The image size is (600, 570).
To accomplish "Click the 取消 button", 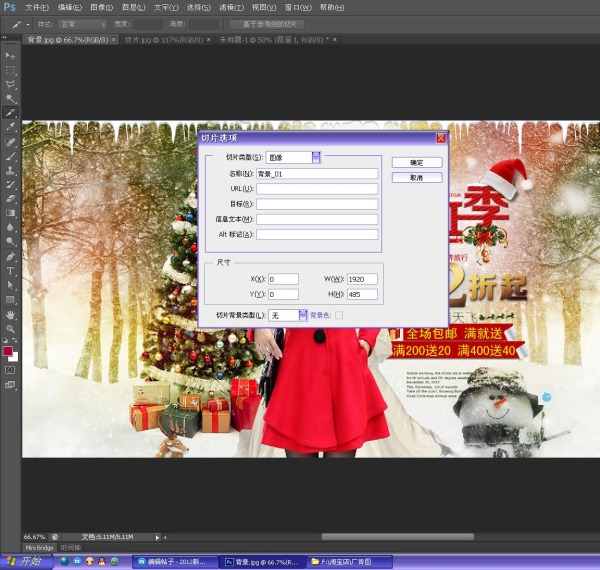I will pos(416,177).
